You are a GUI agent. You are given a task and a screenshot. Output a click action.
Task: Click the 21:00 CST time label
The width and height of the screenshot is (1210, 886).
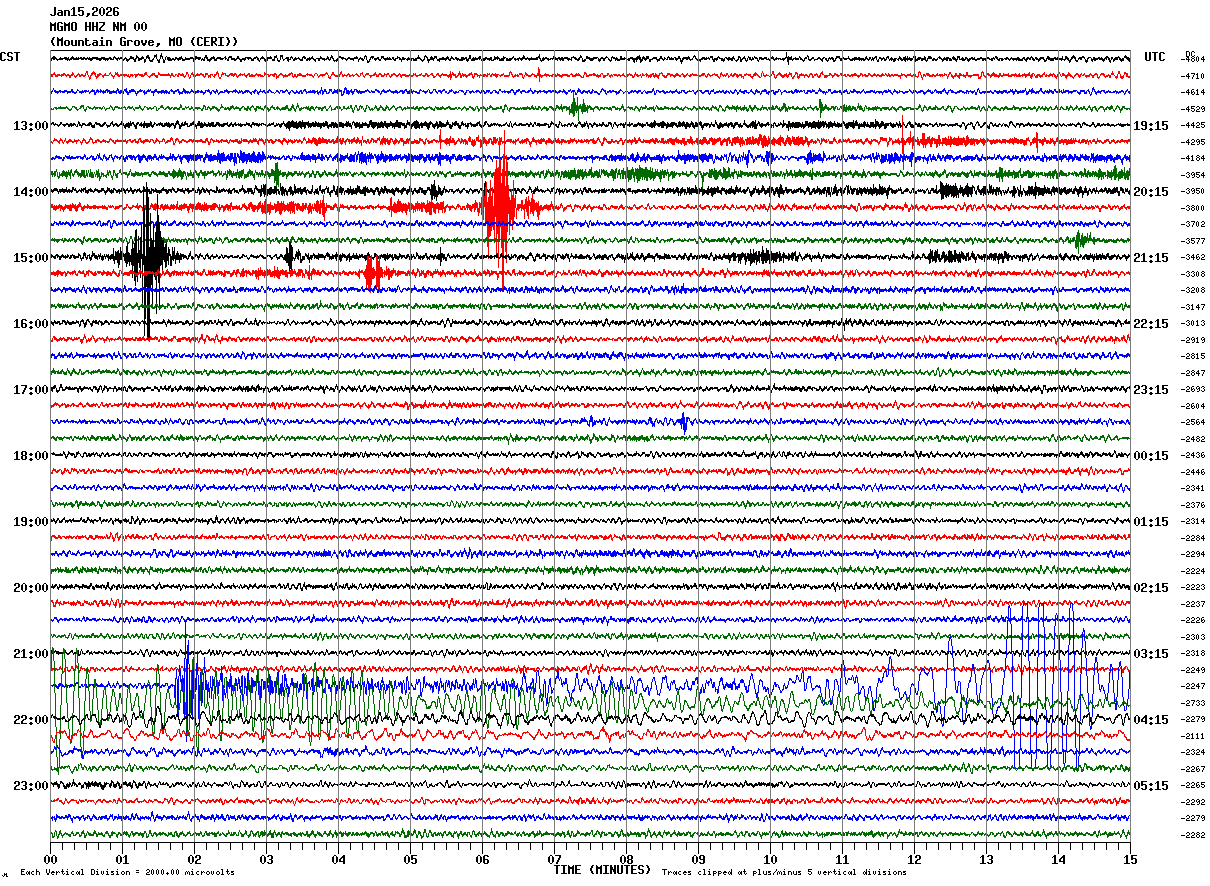(31, 654)
